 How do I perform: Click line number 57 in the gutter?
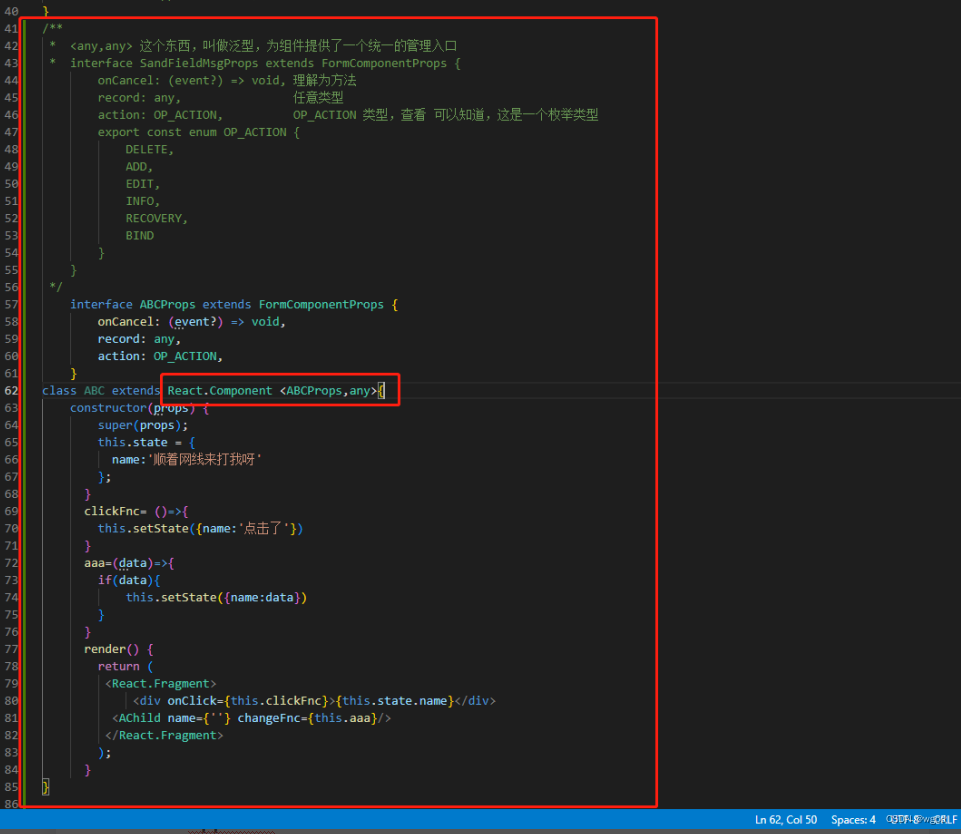tap(11, 305)
